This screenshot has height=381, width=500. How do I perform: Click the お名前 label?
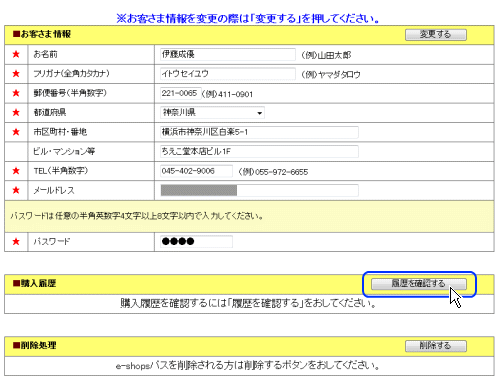pos(45,54)
